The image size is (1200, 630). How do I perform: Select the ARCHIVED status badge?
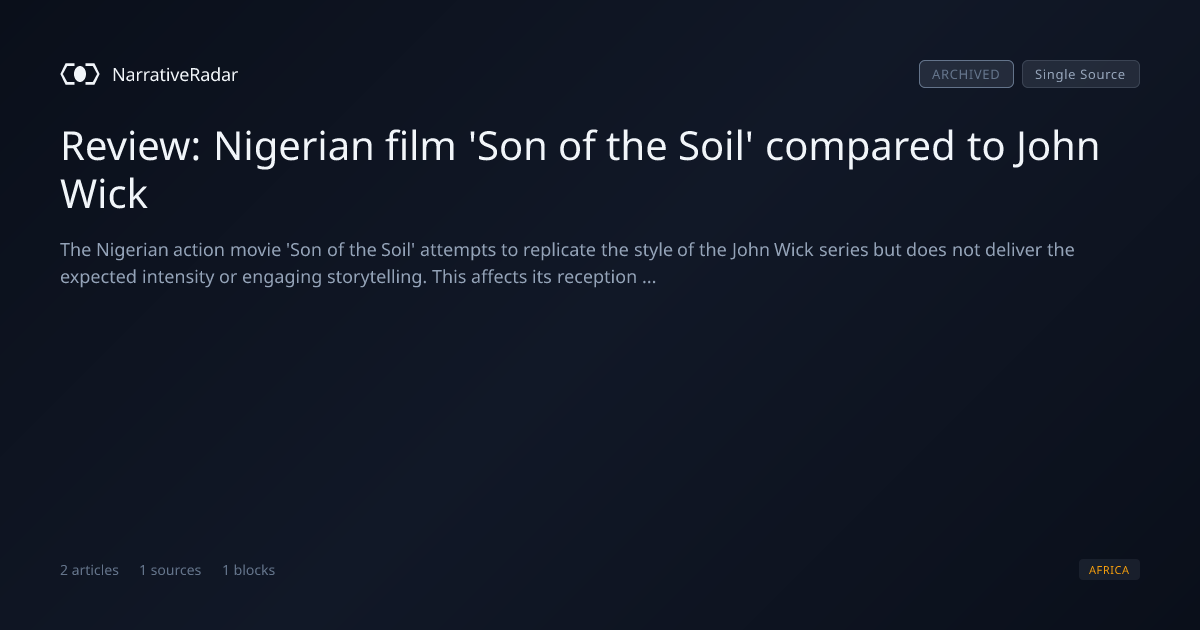click(x=966, y=74)
